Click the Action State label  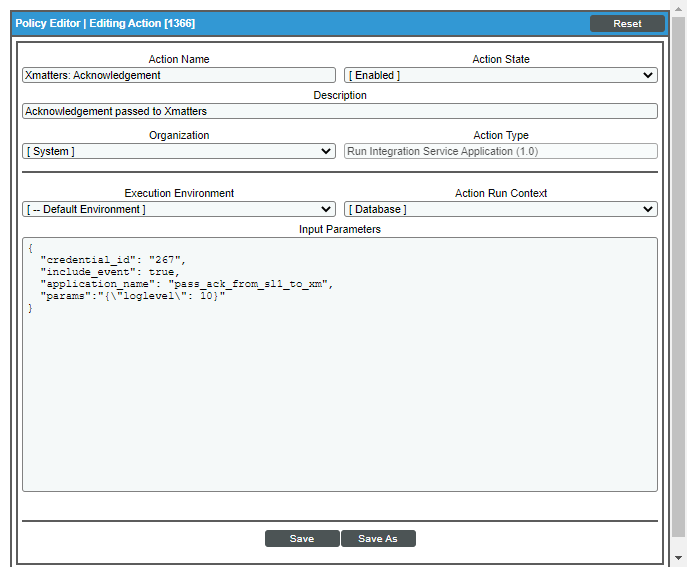point(501,59)
